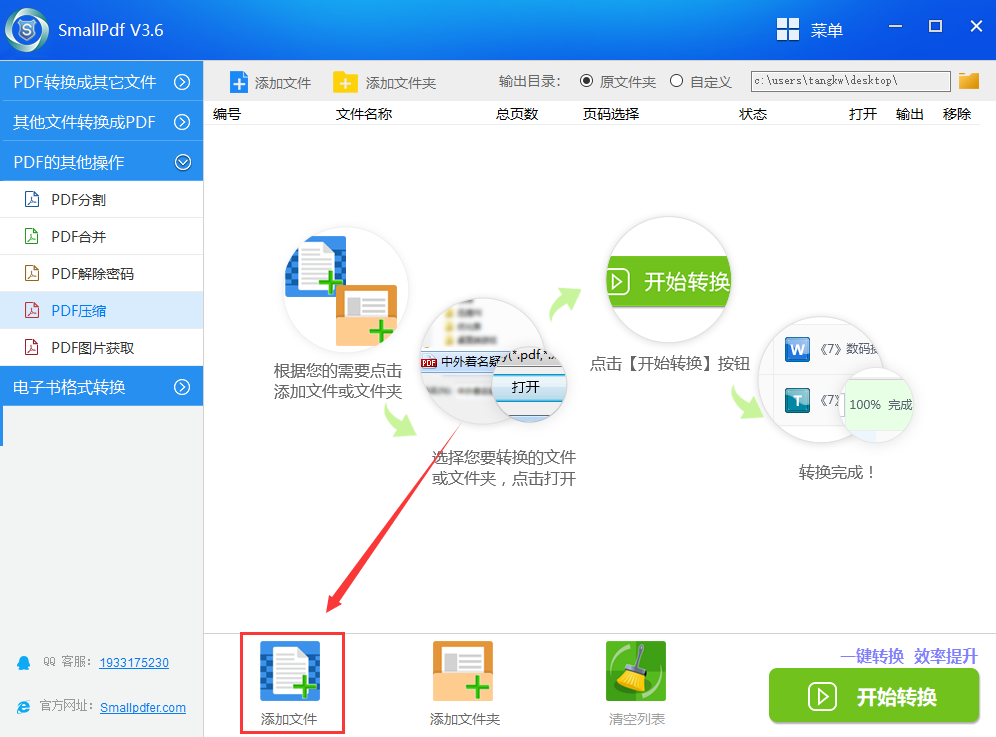Click the broom Clear List icon
This screenshot has height=737, width=996.
click(635, 671)
